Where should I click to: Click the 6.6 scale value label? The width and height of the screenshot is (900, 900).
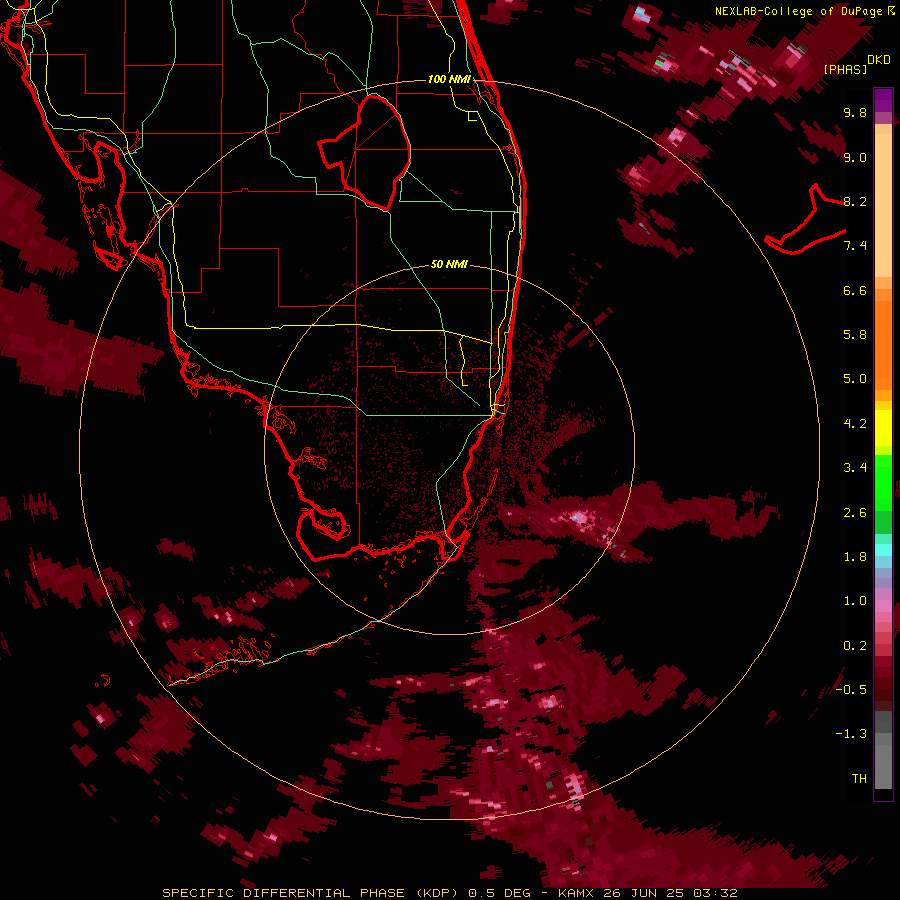tap(855, 290)
